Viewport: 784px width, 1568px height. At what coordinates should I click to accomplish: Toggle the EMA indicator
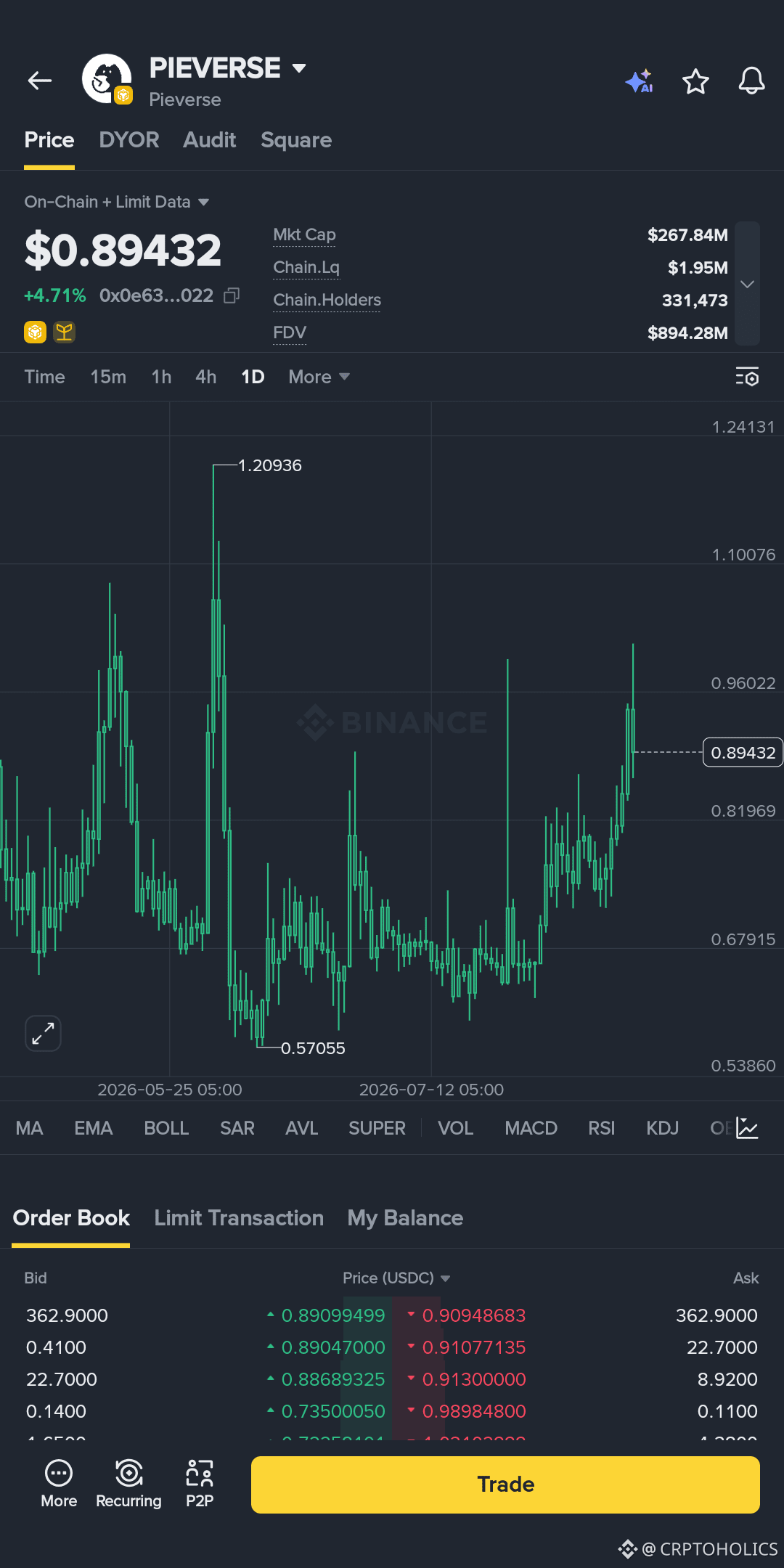tap(94, 1128)
